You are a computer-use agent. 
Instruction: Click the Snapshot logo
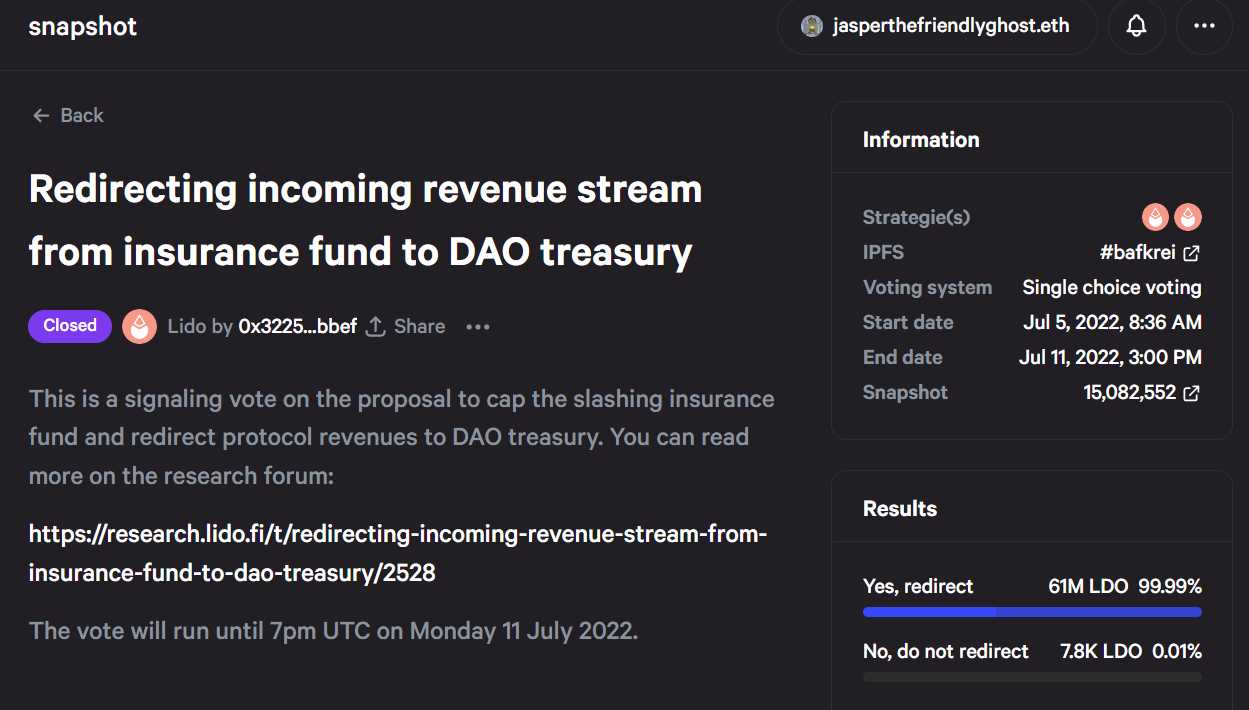coord(82,27)
